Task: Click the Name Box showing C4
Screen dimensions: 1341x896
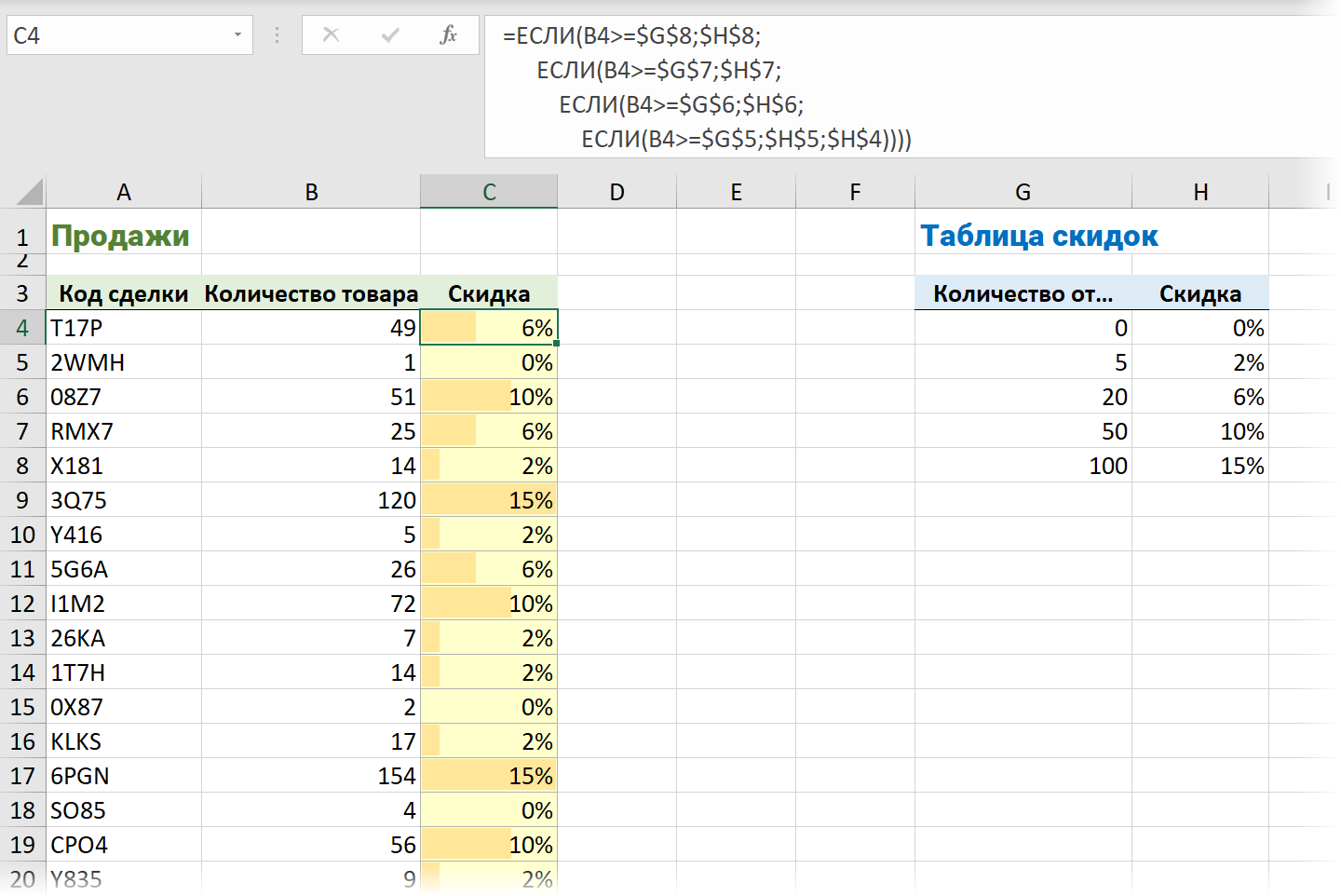Action: pos(129,35)
